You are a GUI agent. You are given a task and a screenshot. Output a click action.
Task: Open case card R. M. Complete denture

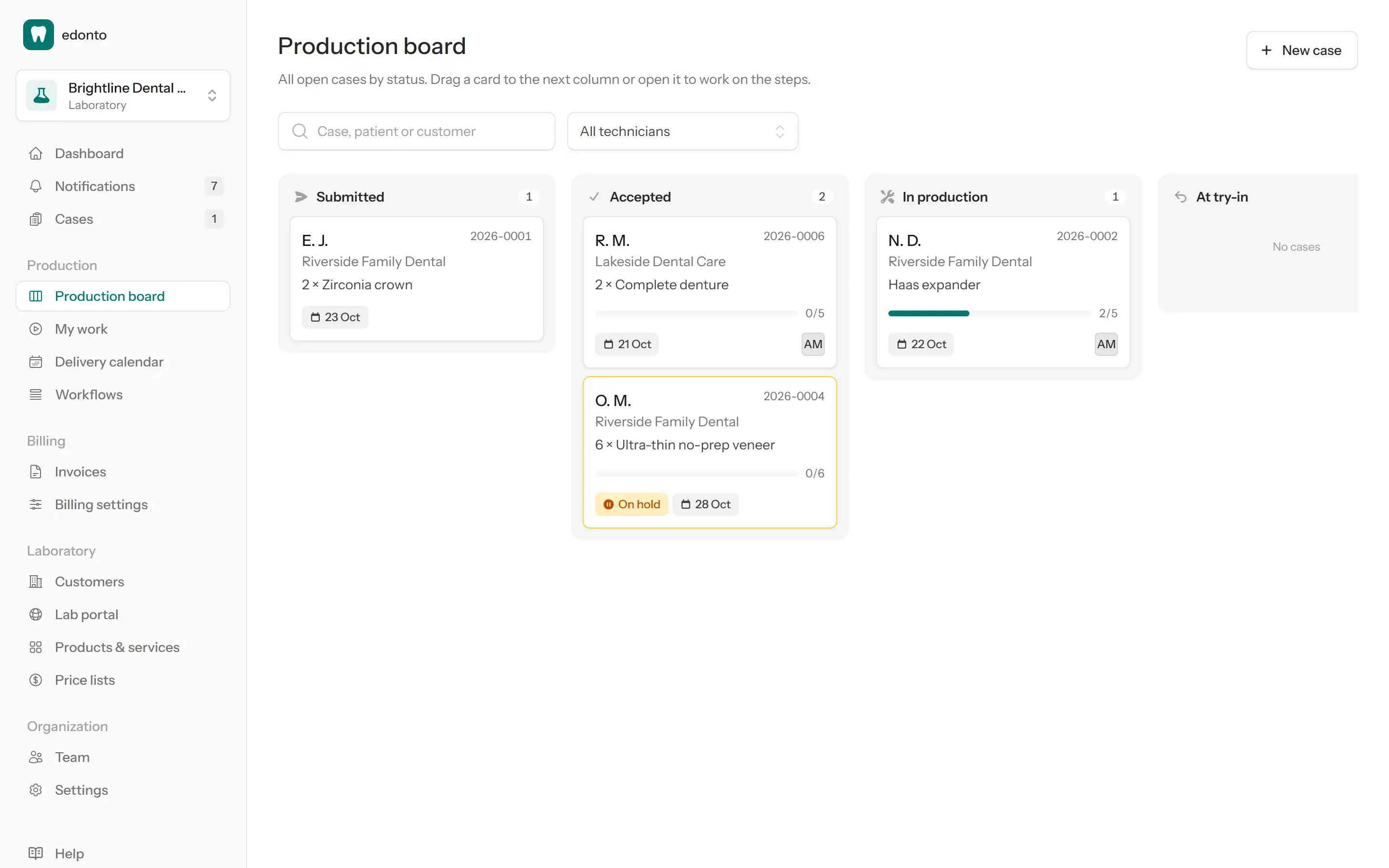pos(709,292)
